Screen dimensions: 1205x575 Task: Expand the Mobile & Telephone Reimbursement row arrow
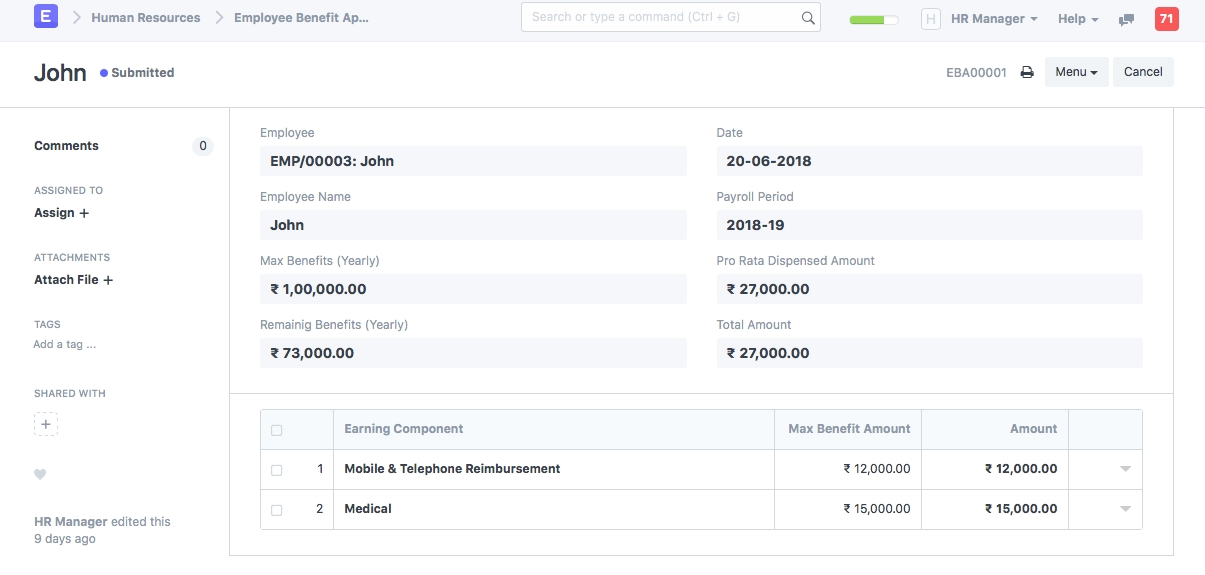click(x=1125, y=469)
